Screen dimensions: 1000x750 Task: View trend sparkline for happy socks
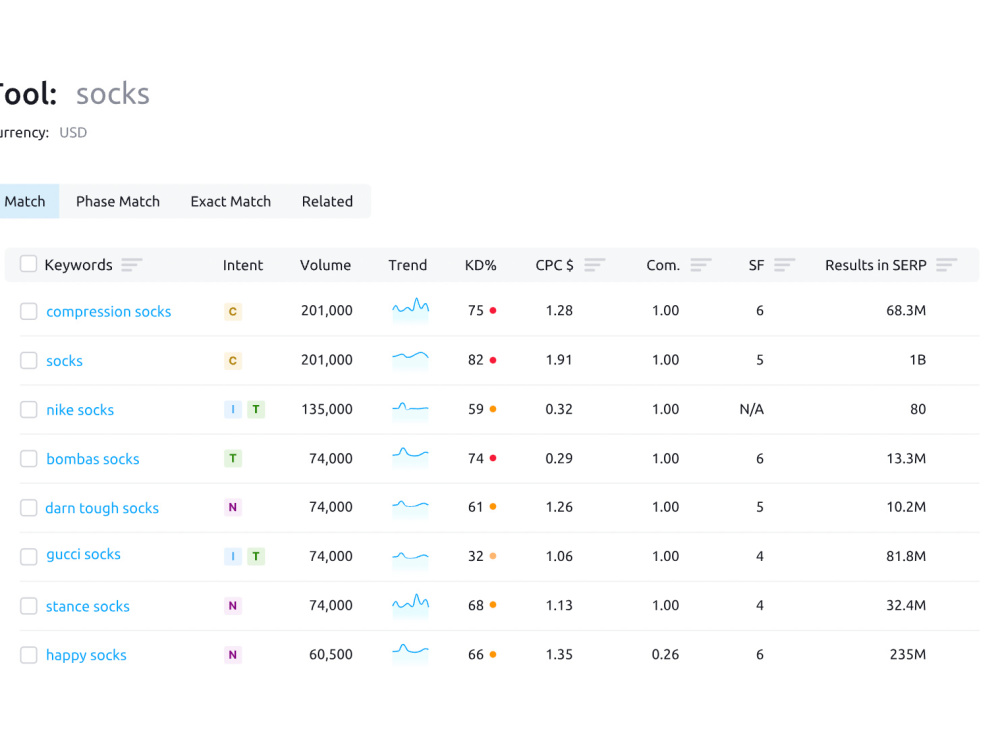(410, 653)
